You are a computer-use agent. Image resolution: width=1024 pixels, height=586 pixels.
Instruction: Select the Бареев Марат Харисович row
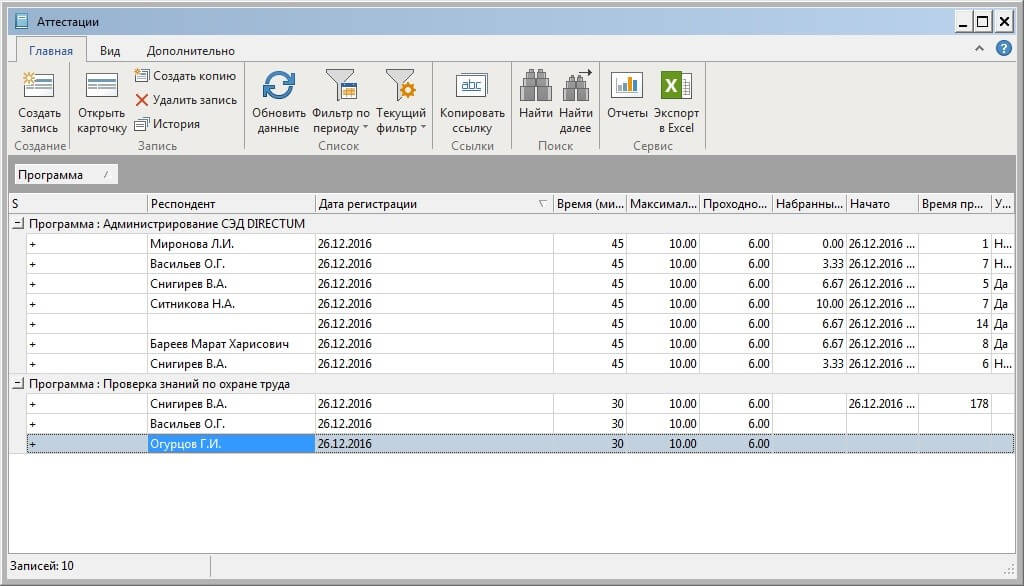click(520, 344)
